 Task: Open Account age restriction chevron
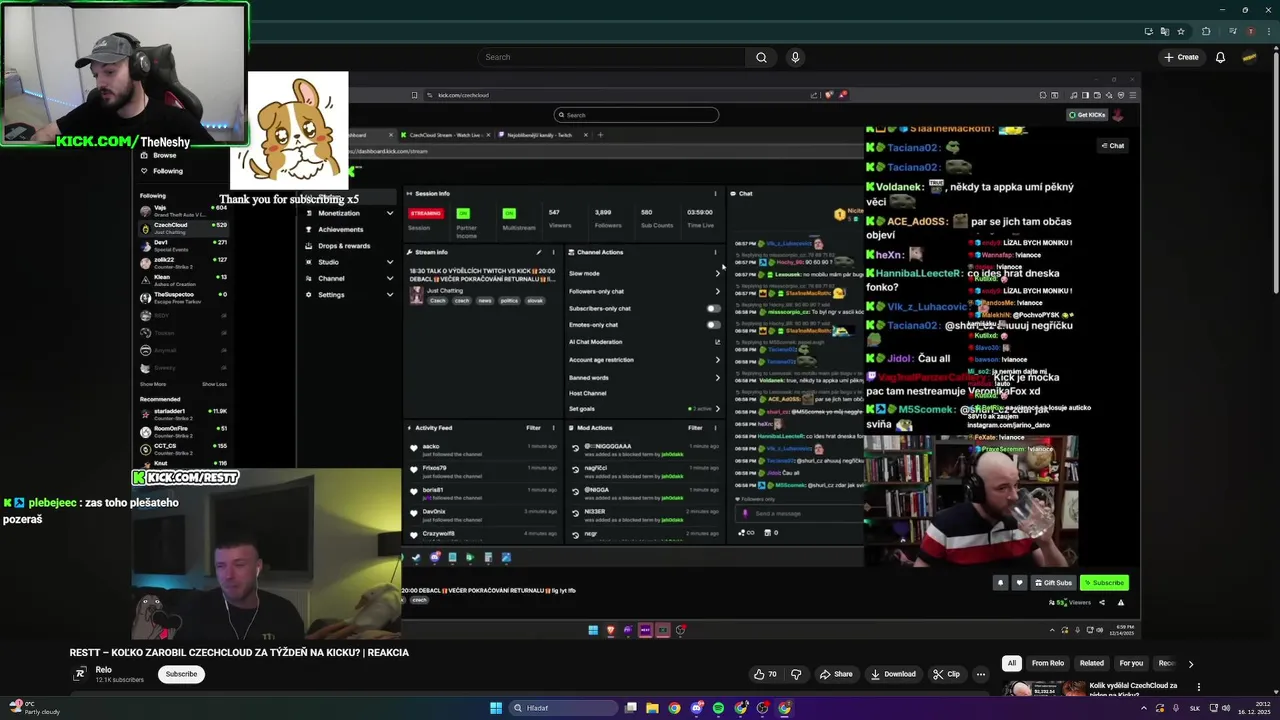pyautogui.click(x=717, y=360)
